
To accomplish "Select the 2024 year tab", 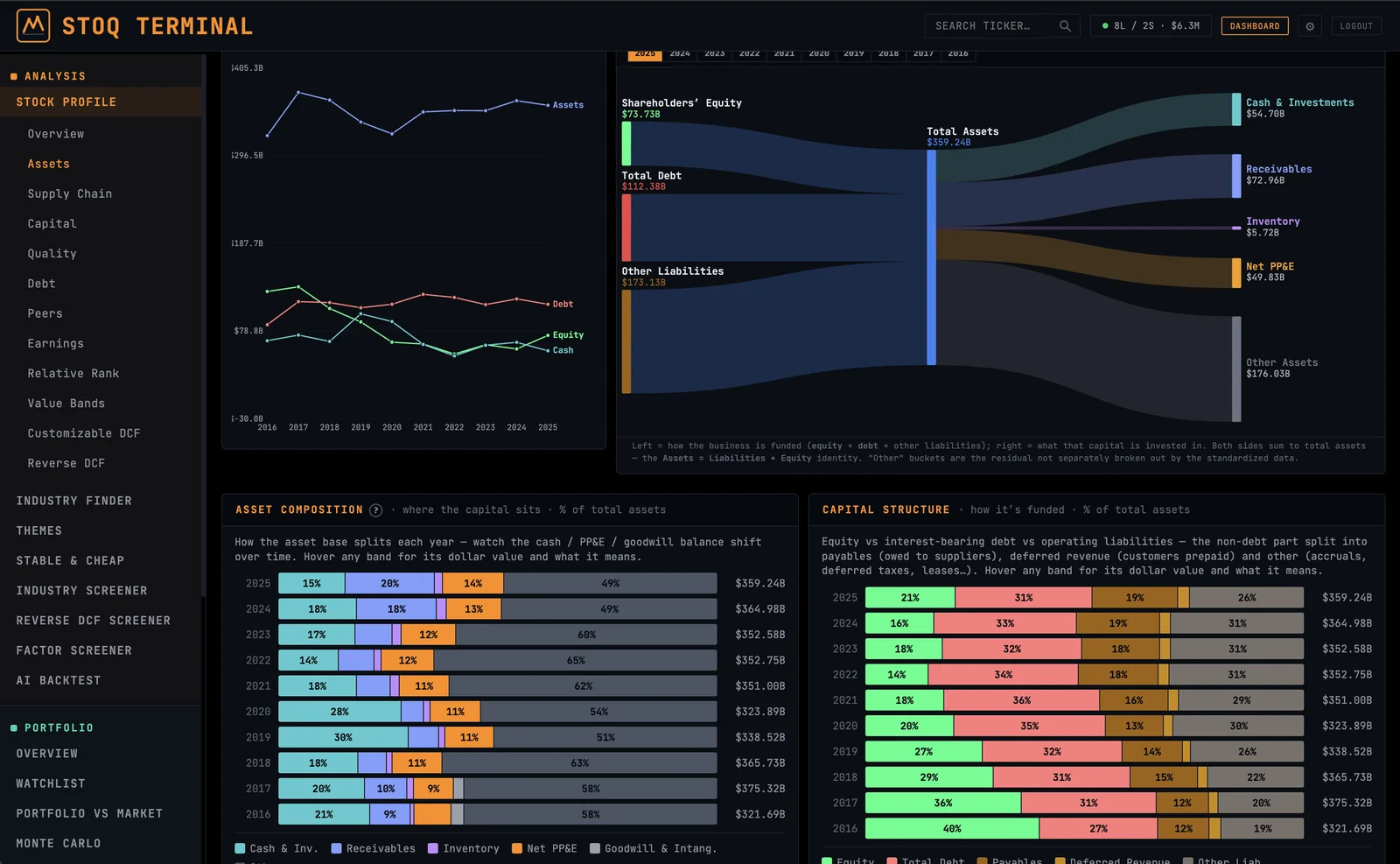I will [x=680, y=54].
